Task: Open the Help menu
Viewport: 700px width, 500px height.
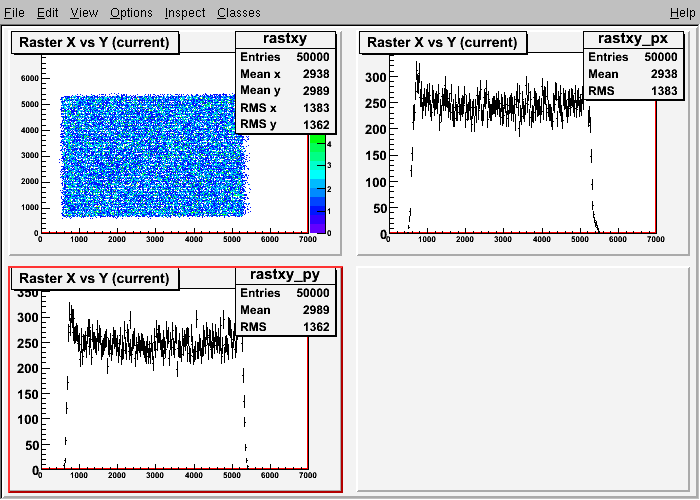Action: click(x=683, y=13)
